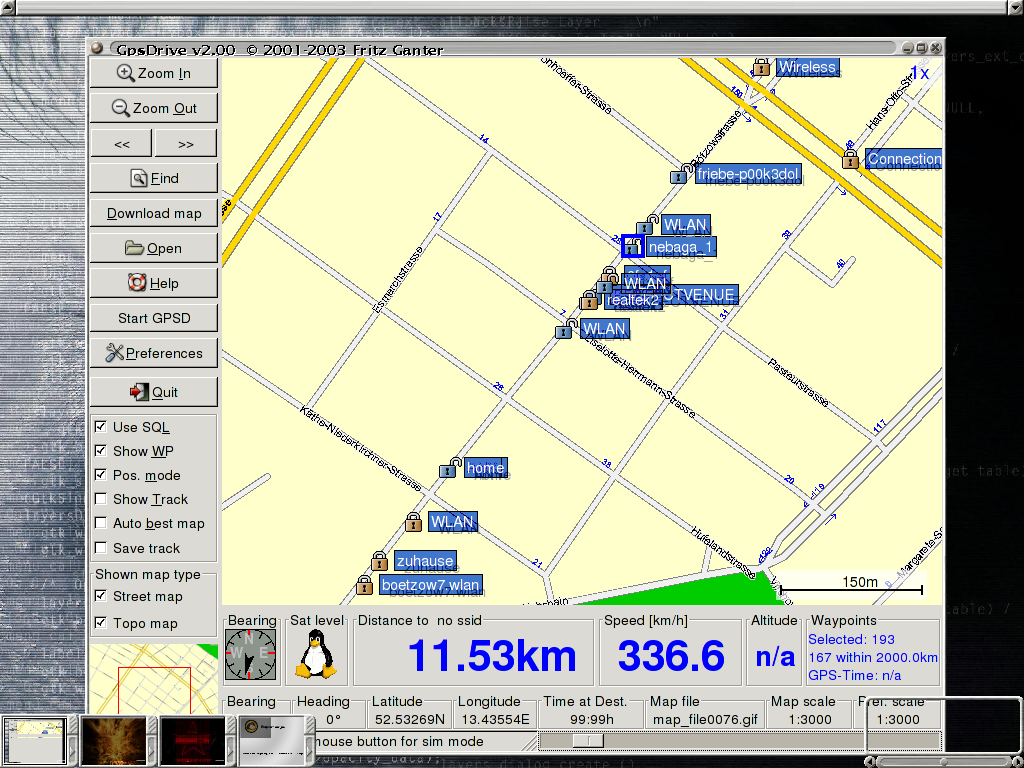This screenshot has width=1024, height=768.
Task: Uncheck the Topo map type checkbox
Action: [101, 623]
